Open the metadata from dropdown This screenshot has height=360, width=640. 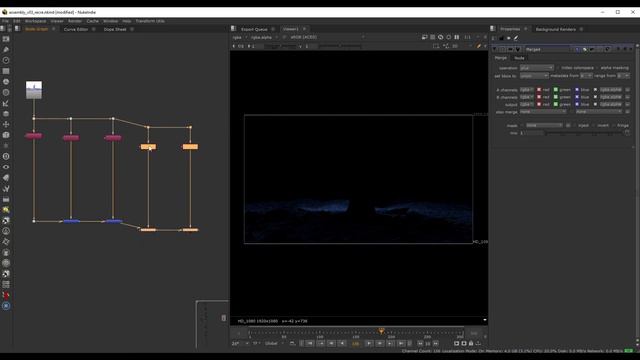586,76
